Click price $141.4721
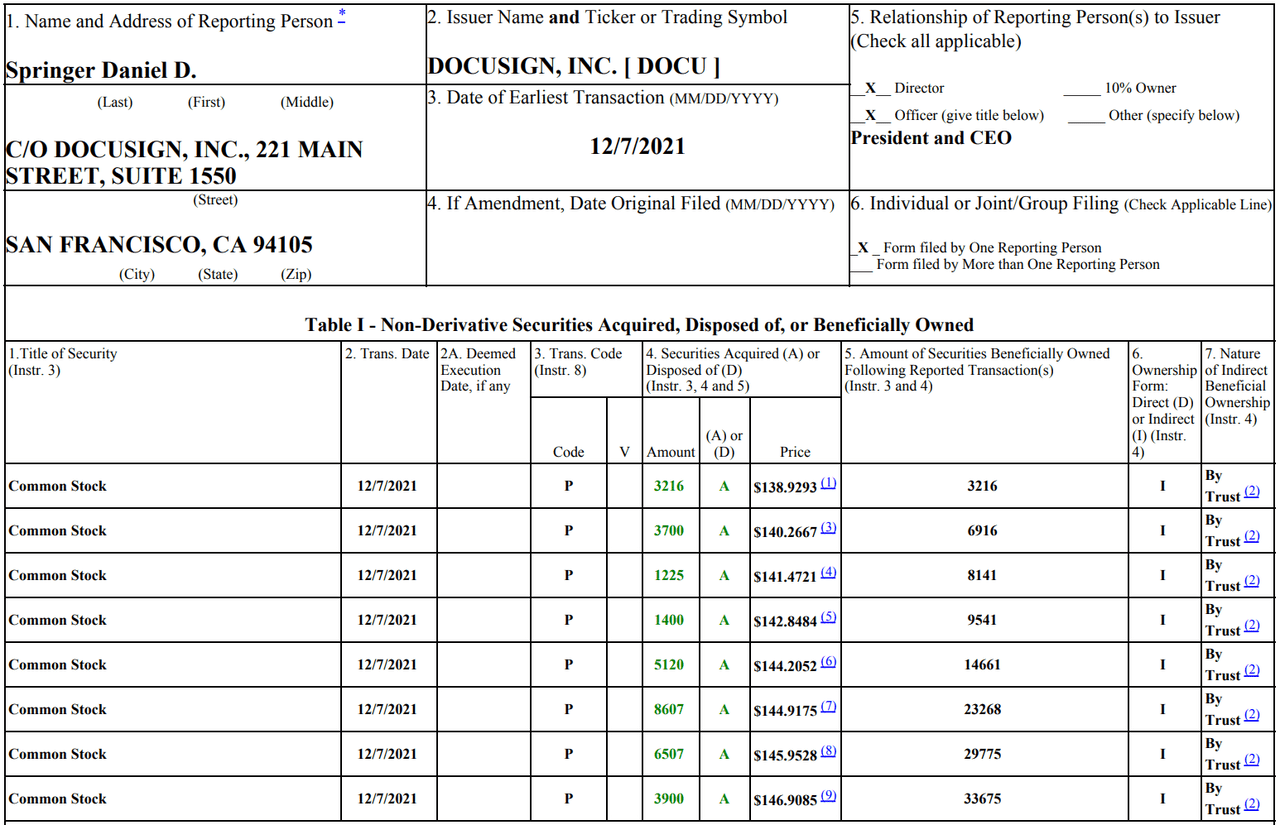This screenshot has width=1280, height=825. point(785,576)
